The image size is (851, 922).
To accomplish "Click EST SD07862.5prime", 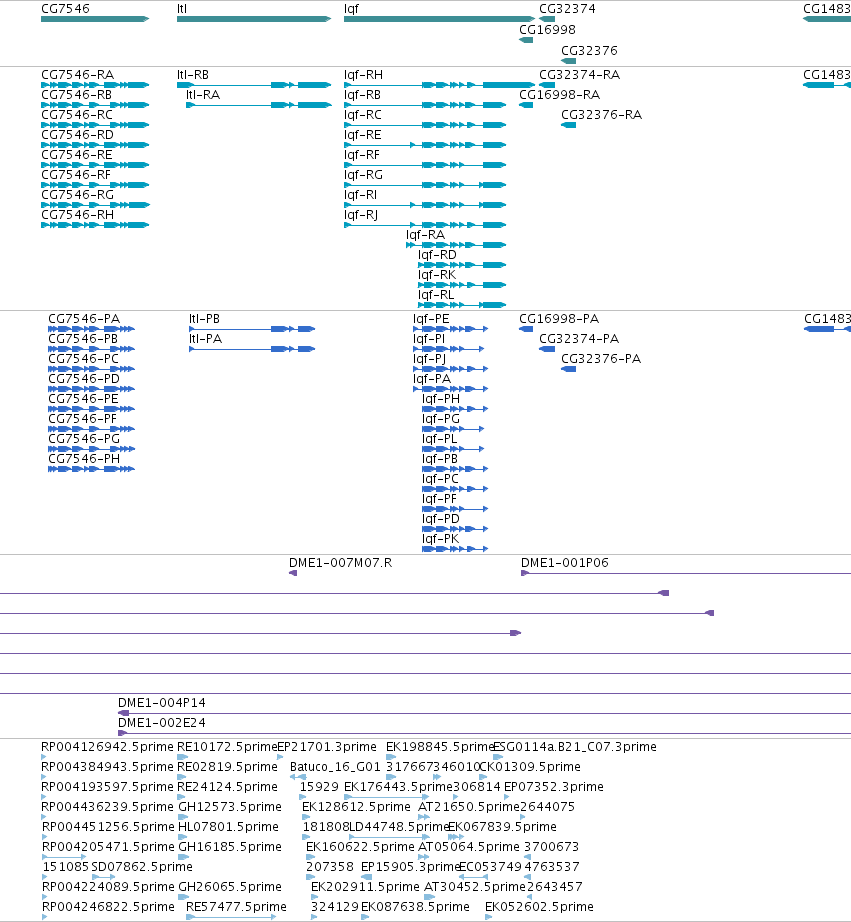I will [142, 867].
